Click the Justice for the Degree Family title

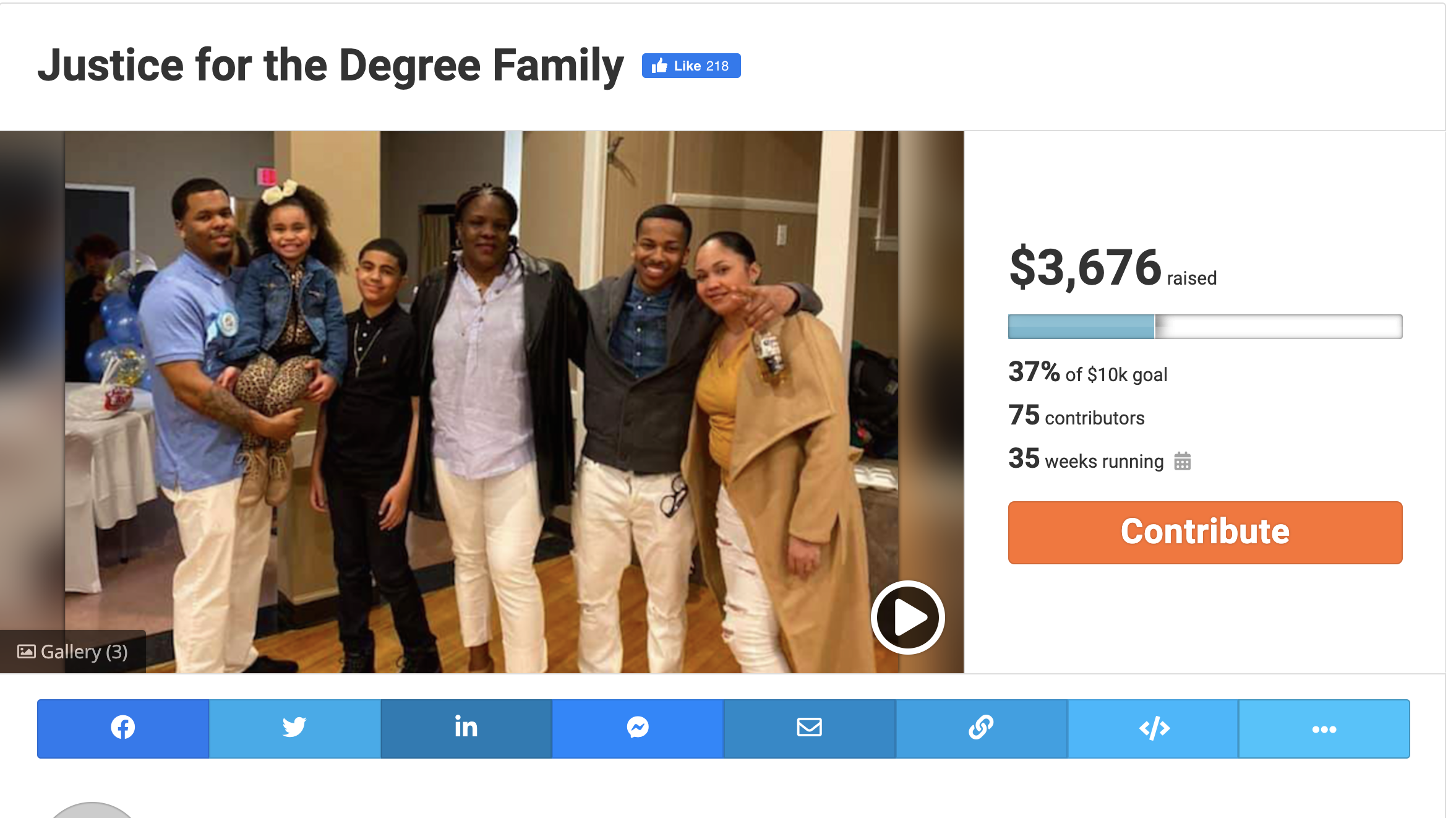[x=330, y=66]
